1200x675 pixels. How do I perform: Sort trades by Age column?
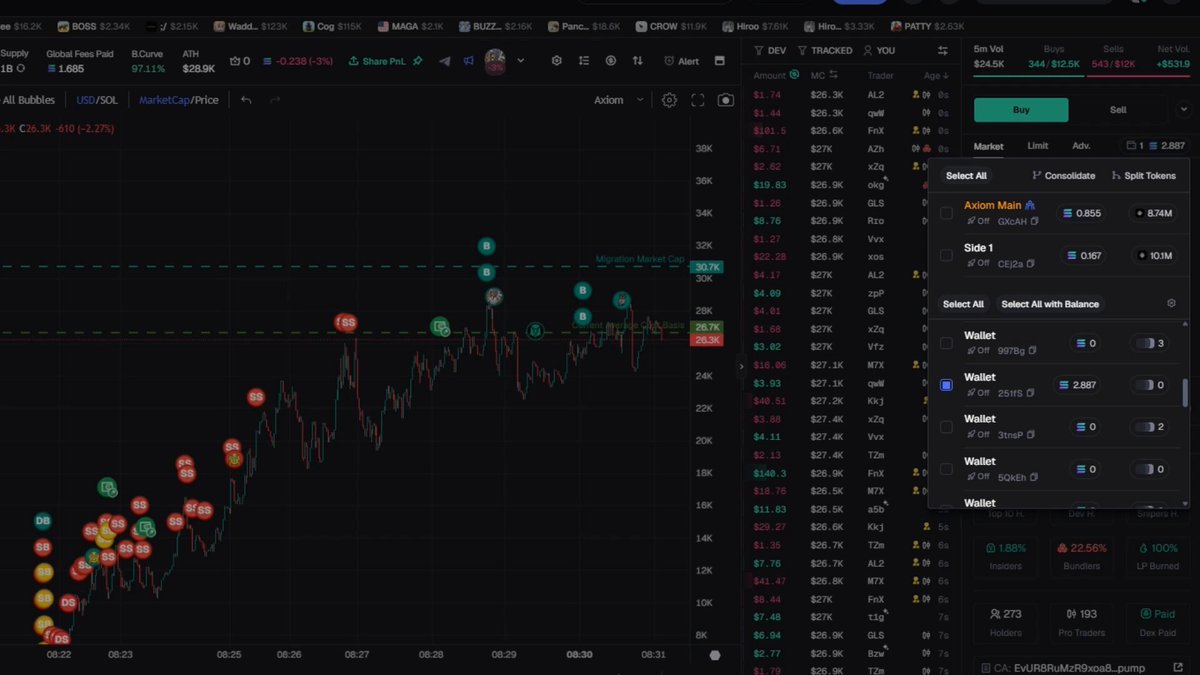click(x=935, y=75)
